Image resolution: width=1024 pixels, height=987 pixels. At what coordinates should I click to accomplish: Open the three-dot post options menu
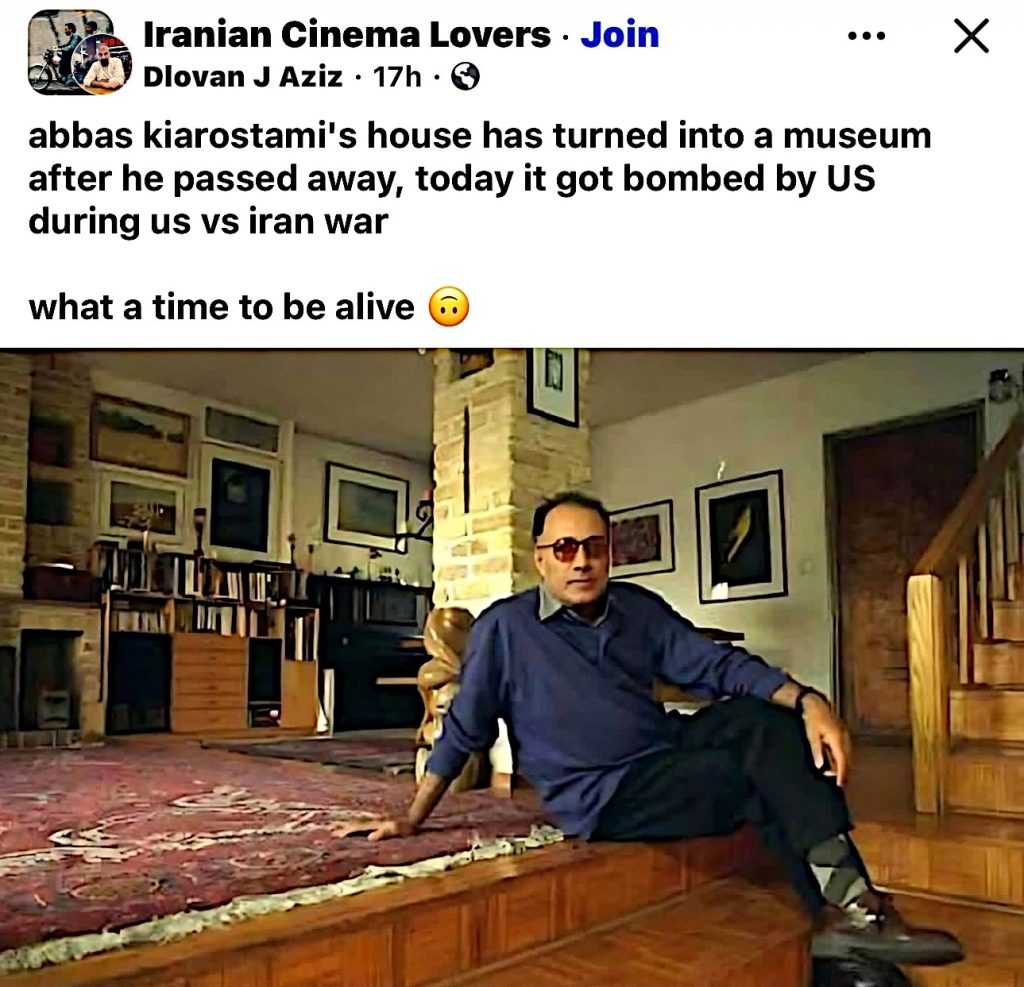coord(867,36)
